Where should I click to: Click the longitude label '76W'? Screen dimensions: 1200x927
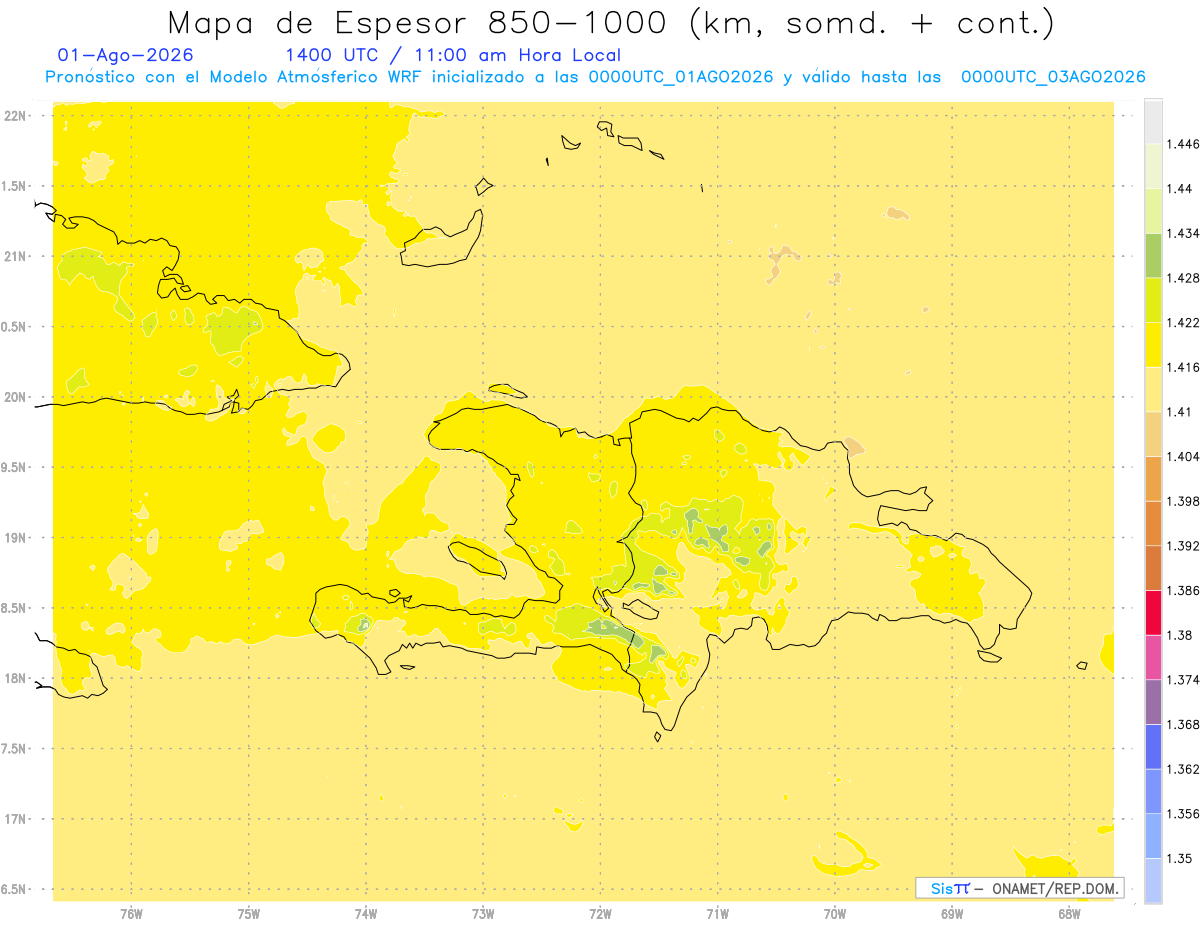(x=131, y=914)
